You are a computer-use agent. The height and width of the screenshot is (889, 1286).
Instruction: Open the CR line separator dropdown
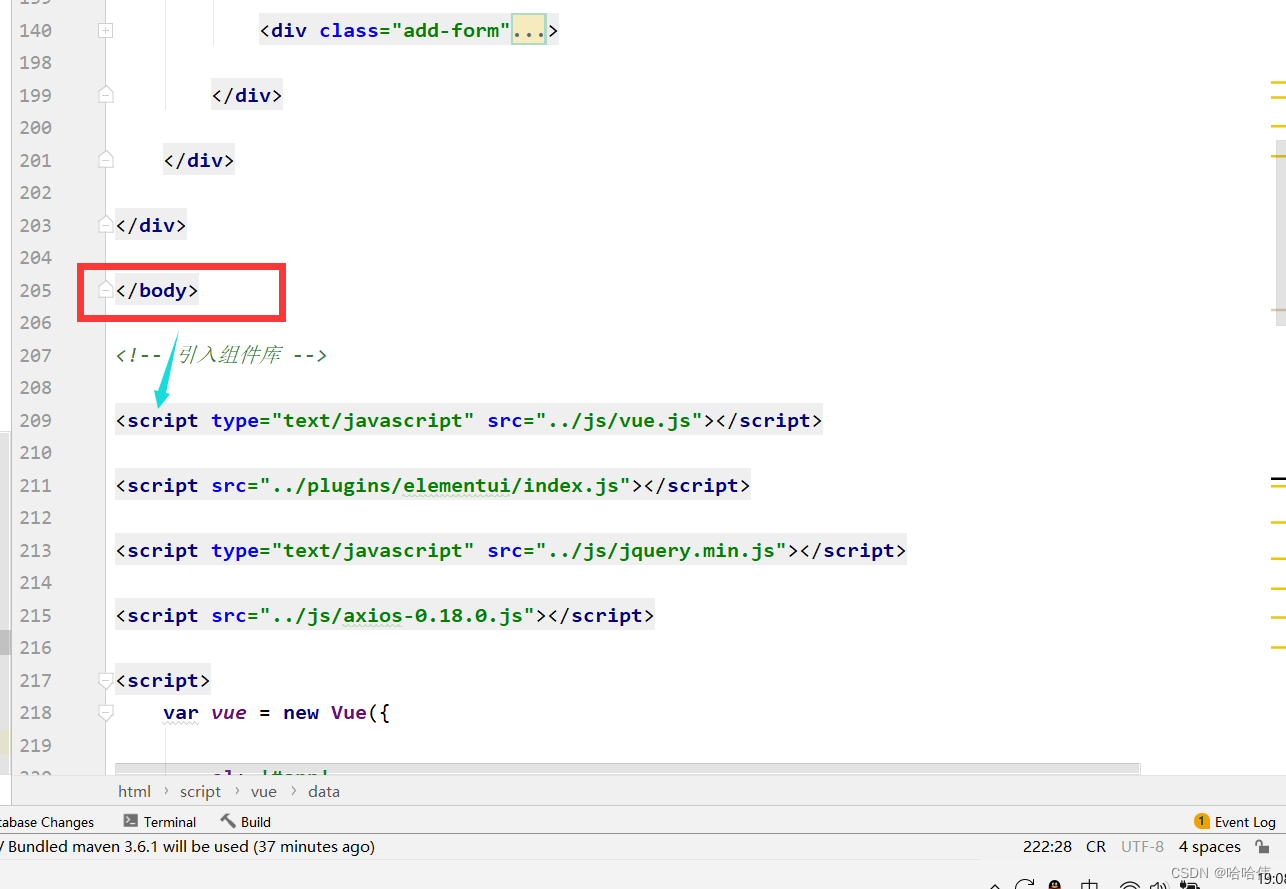tap(1095, 846)
